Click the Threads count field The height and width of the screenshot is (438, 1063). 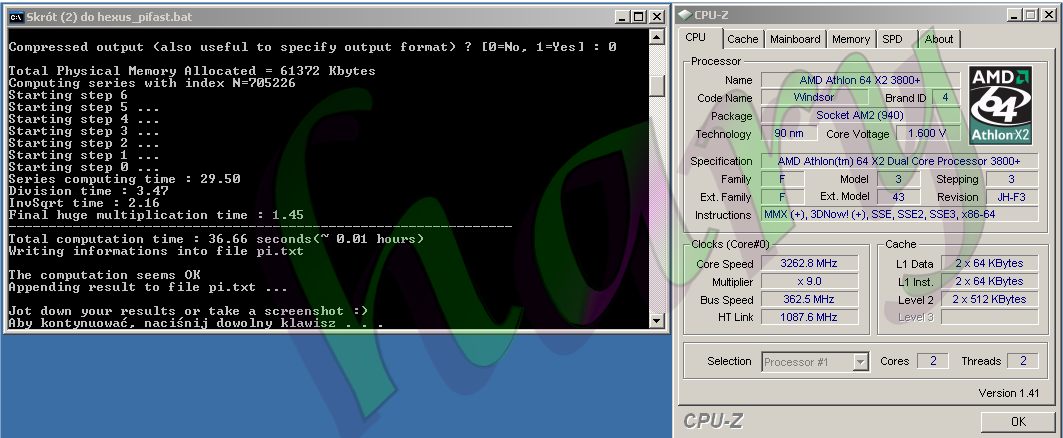pos(1022,362)
